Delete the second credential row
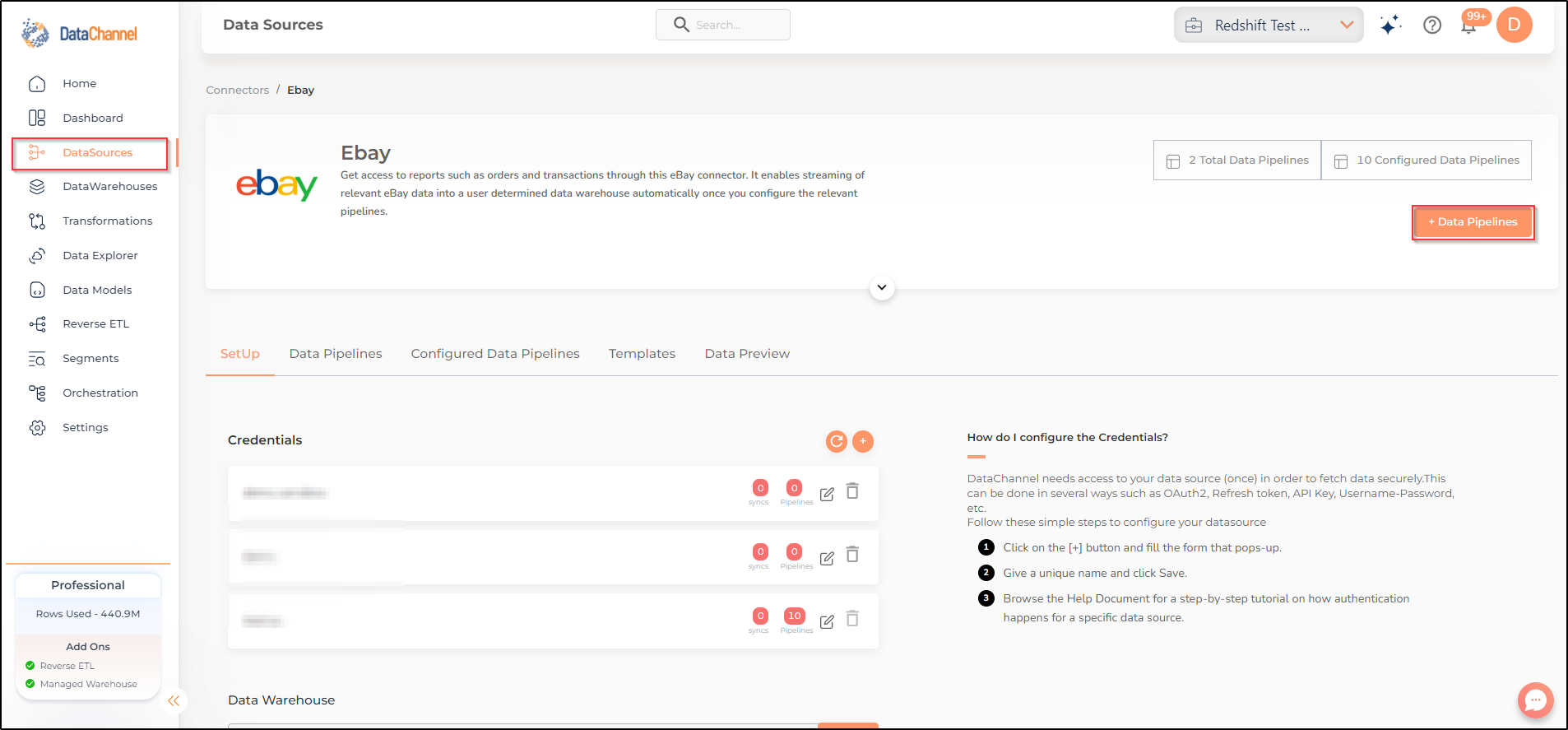 [853, 555]
